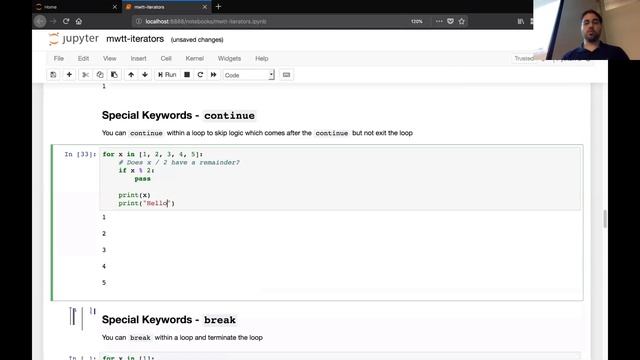Select the Special Keywords - continue heading
The height and width of the screenshot is (360, 640).
[178, 116]
